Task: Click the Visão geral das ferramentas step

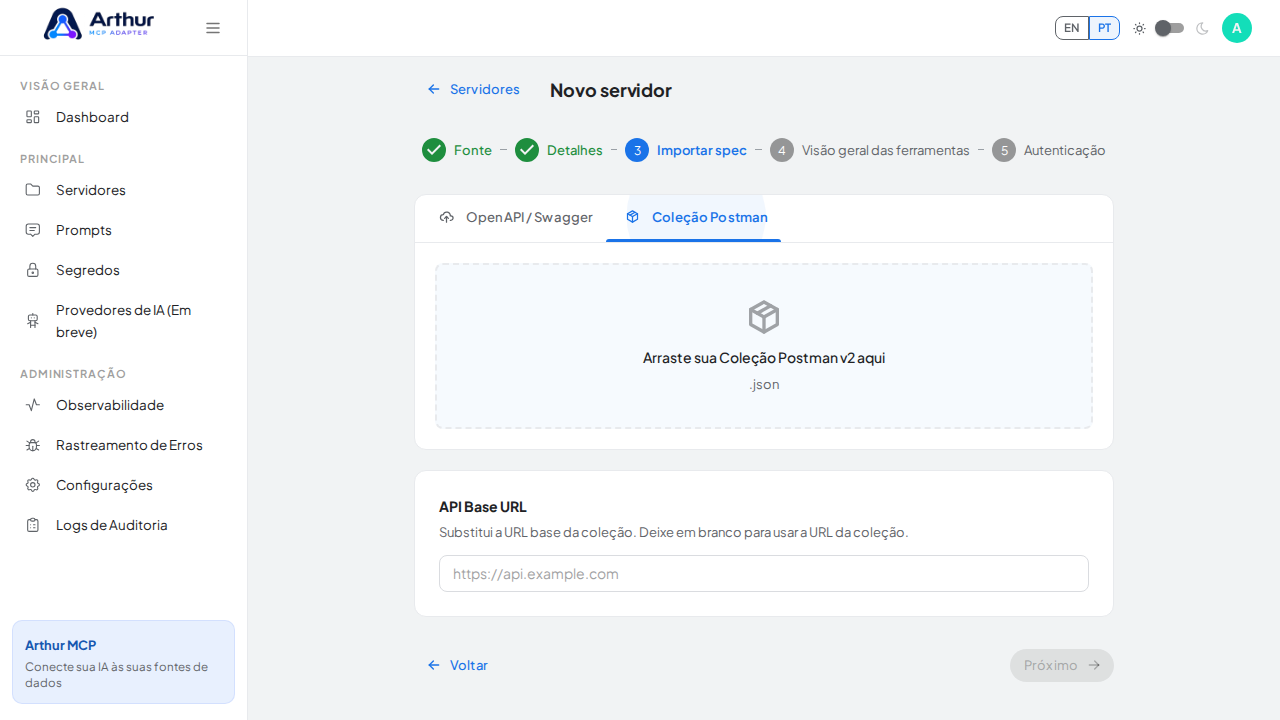Action: [x=886, y=150]
